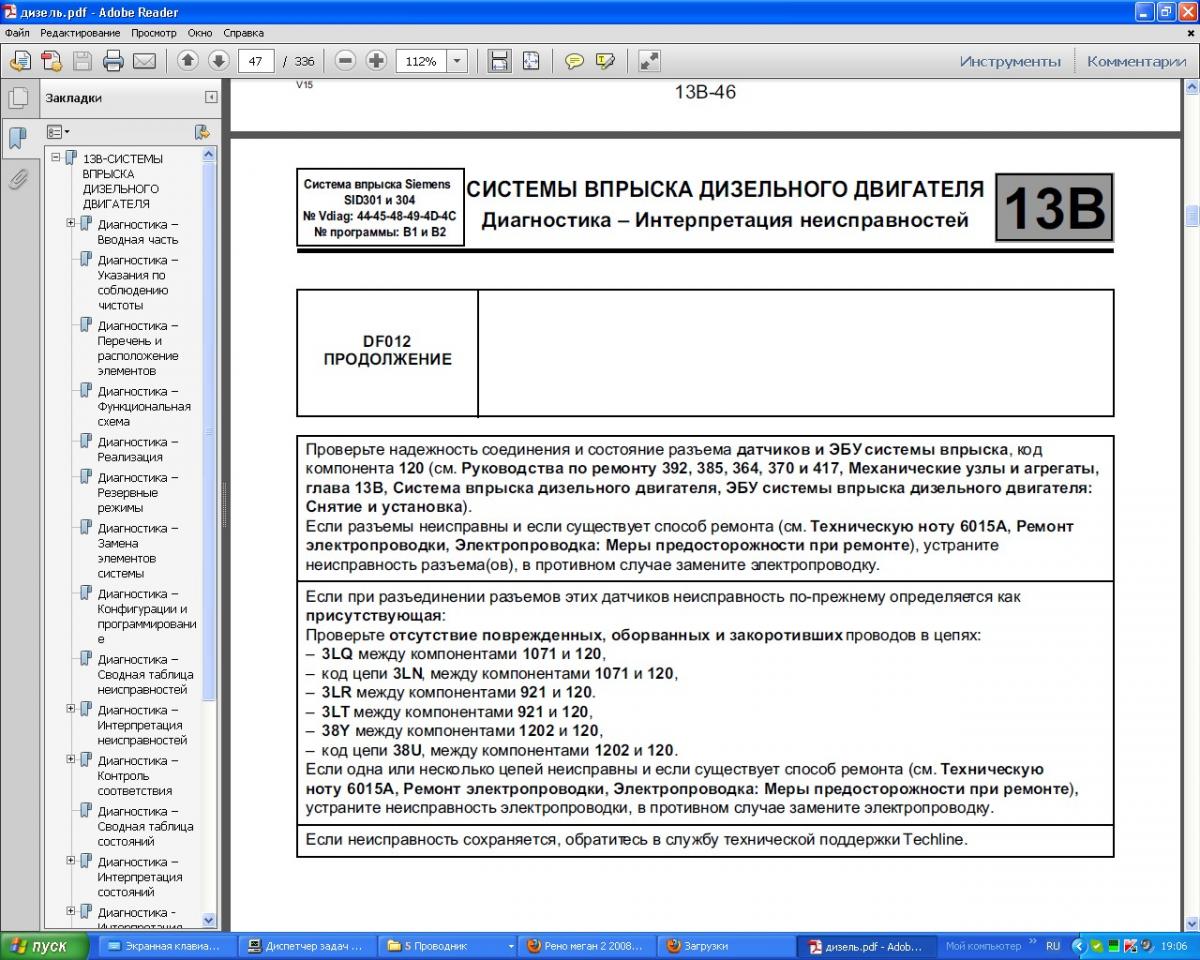Click the taskbar clock showing 19:06
Viewport: 1200px width, 960px height.
coord(1174,945)
